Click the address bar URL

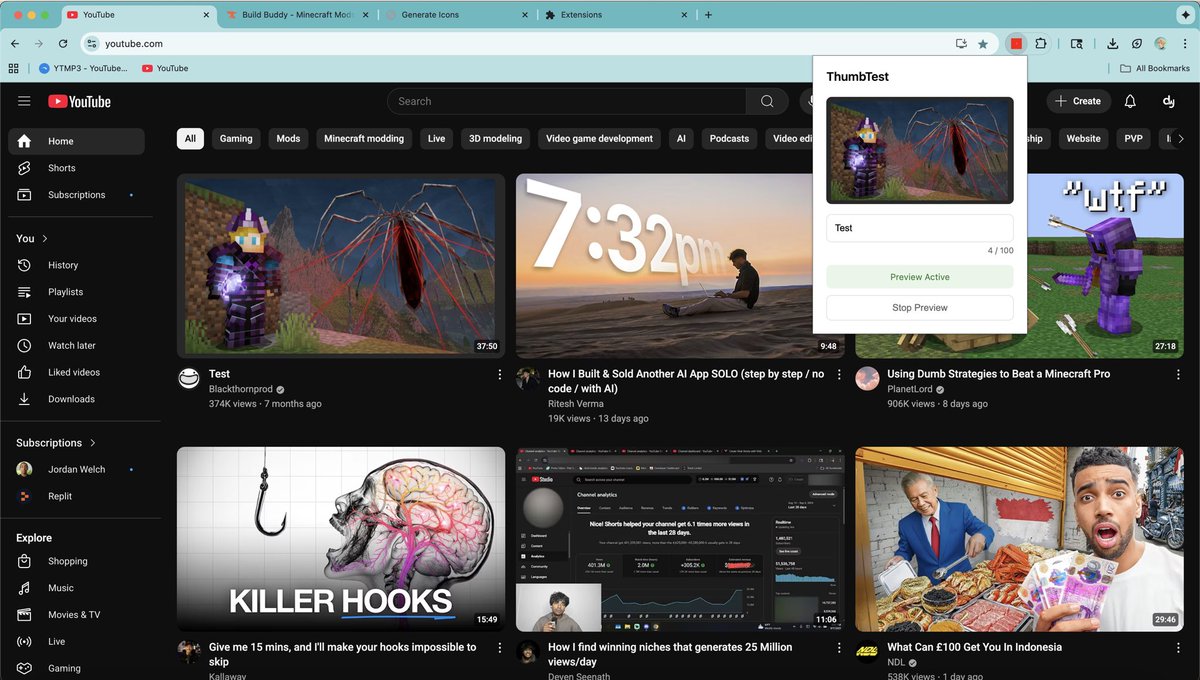click(x=134, y=44)
